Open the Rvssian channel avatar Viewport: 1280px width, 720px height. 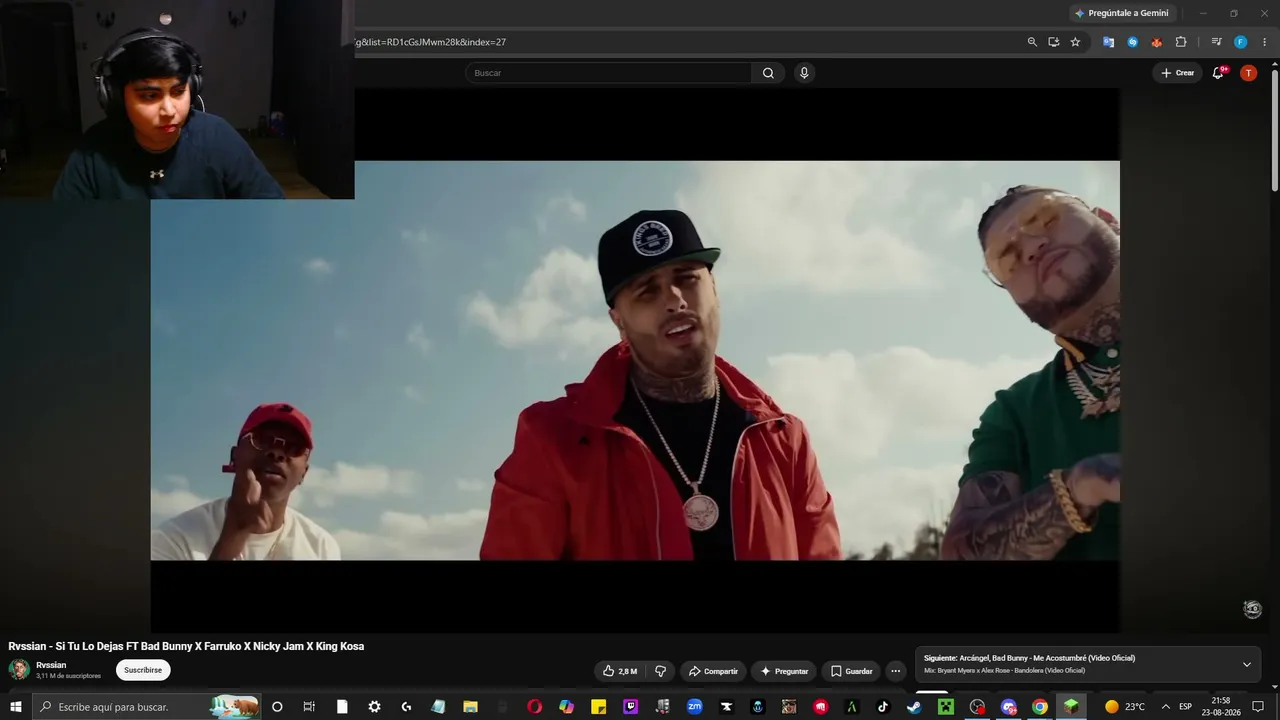pos(19,670)
